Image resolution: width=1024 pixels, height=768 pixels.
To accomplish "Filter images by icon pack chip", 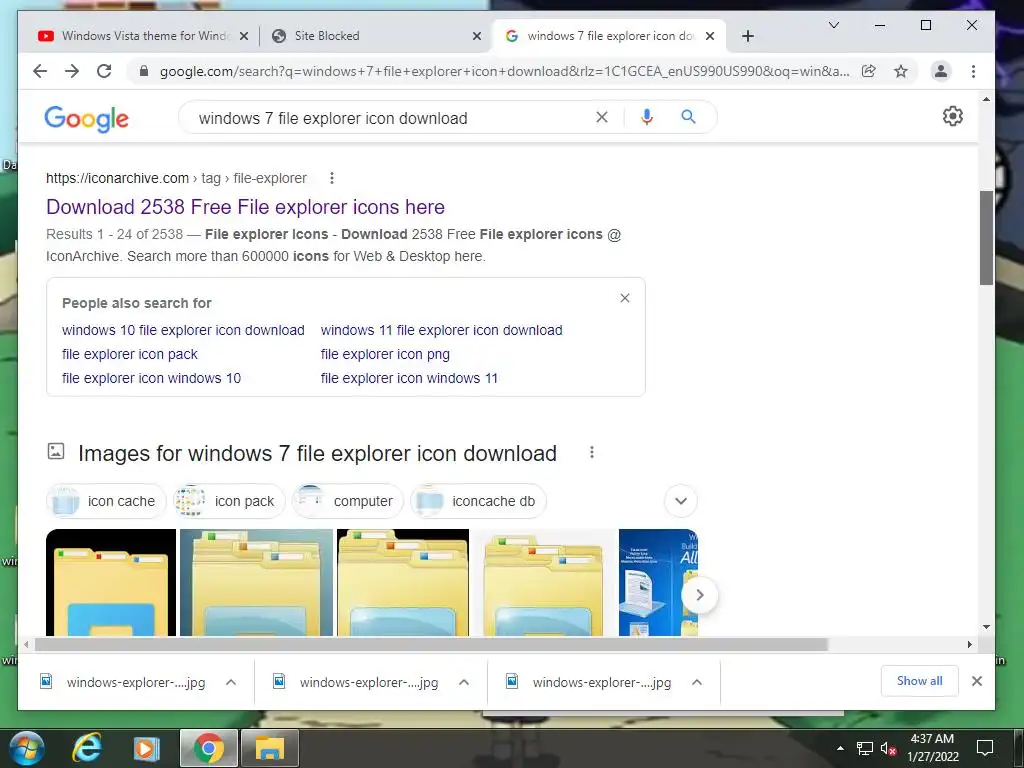I will pos(229,501).
